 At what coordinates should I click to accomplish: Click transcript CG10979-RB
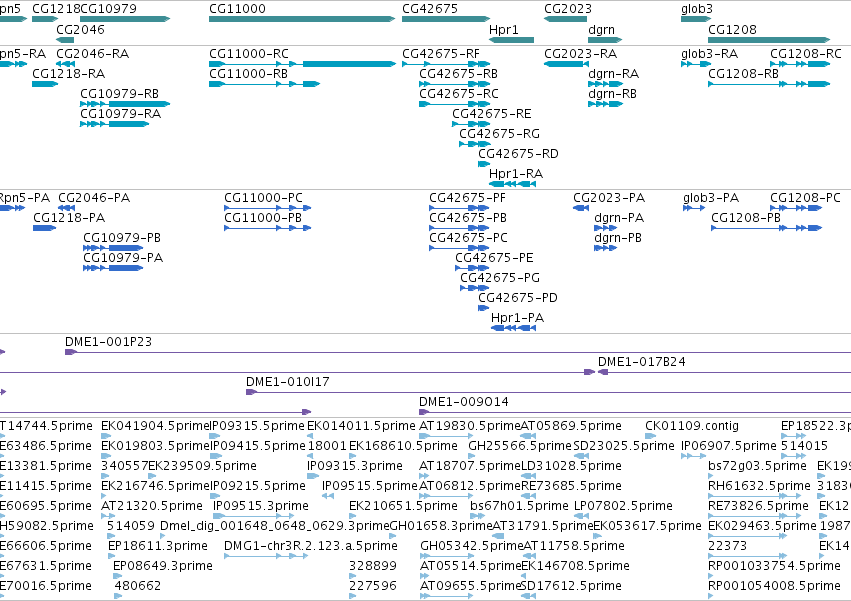(x=119, y=94)
